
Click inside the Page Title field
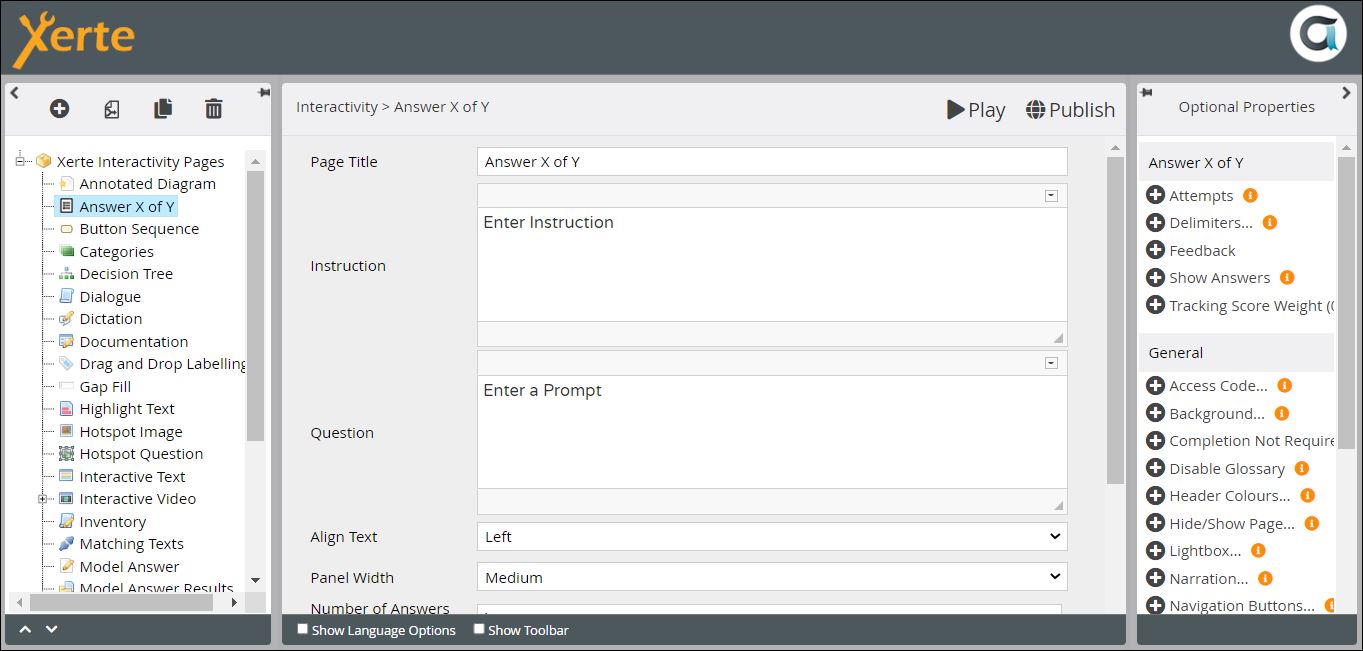(771, 162)
